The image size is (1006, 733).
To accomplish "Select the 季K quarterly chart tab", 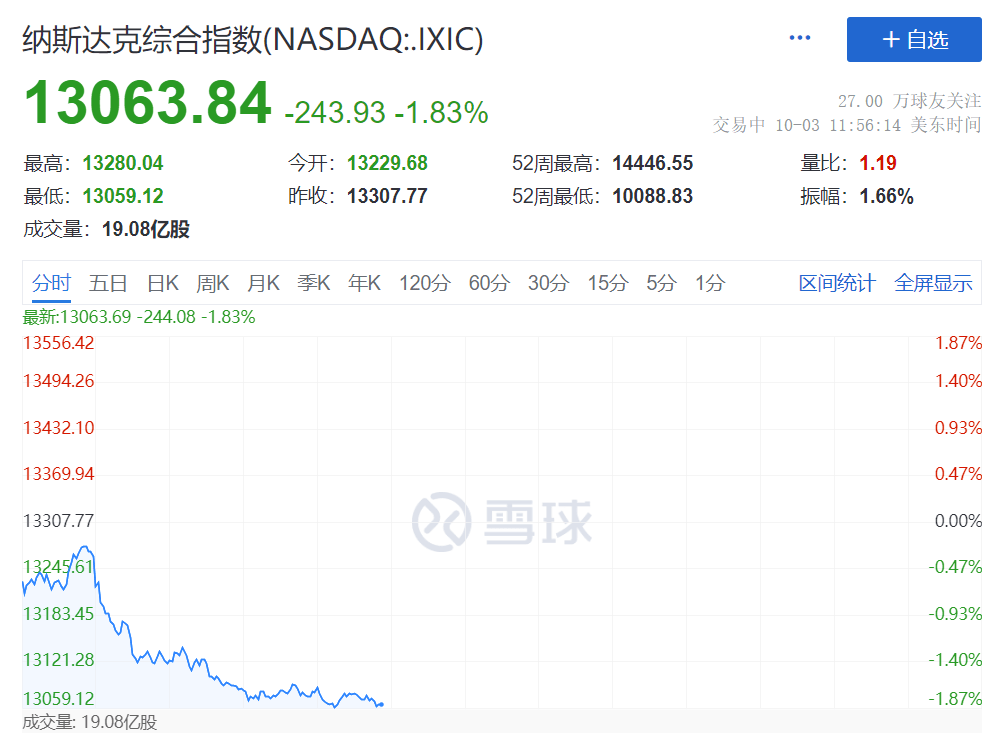I will [314, 283].
